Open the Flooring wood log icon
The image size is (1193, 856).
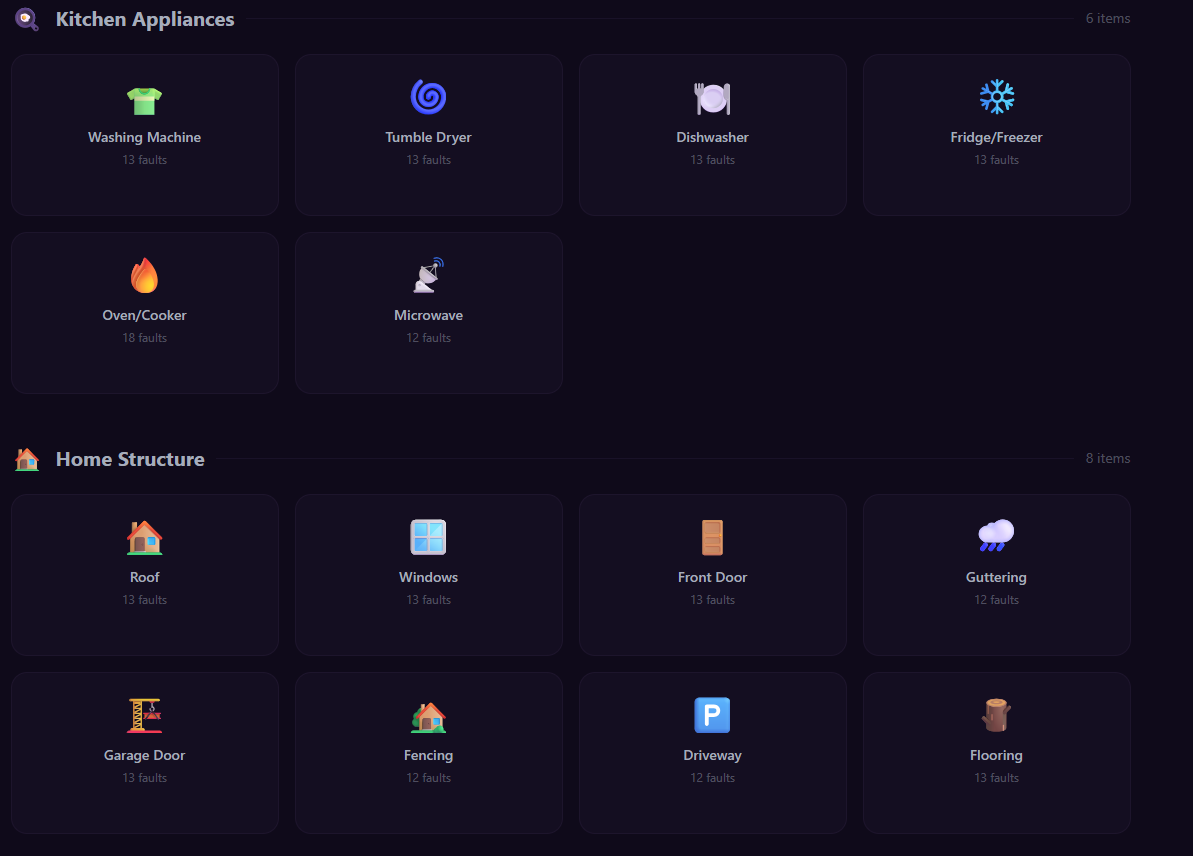pos(996,715)
